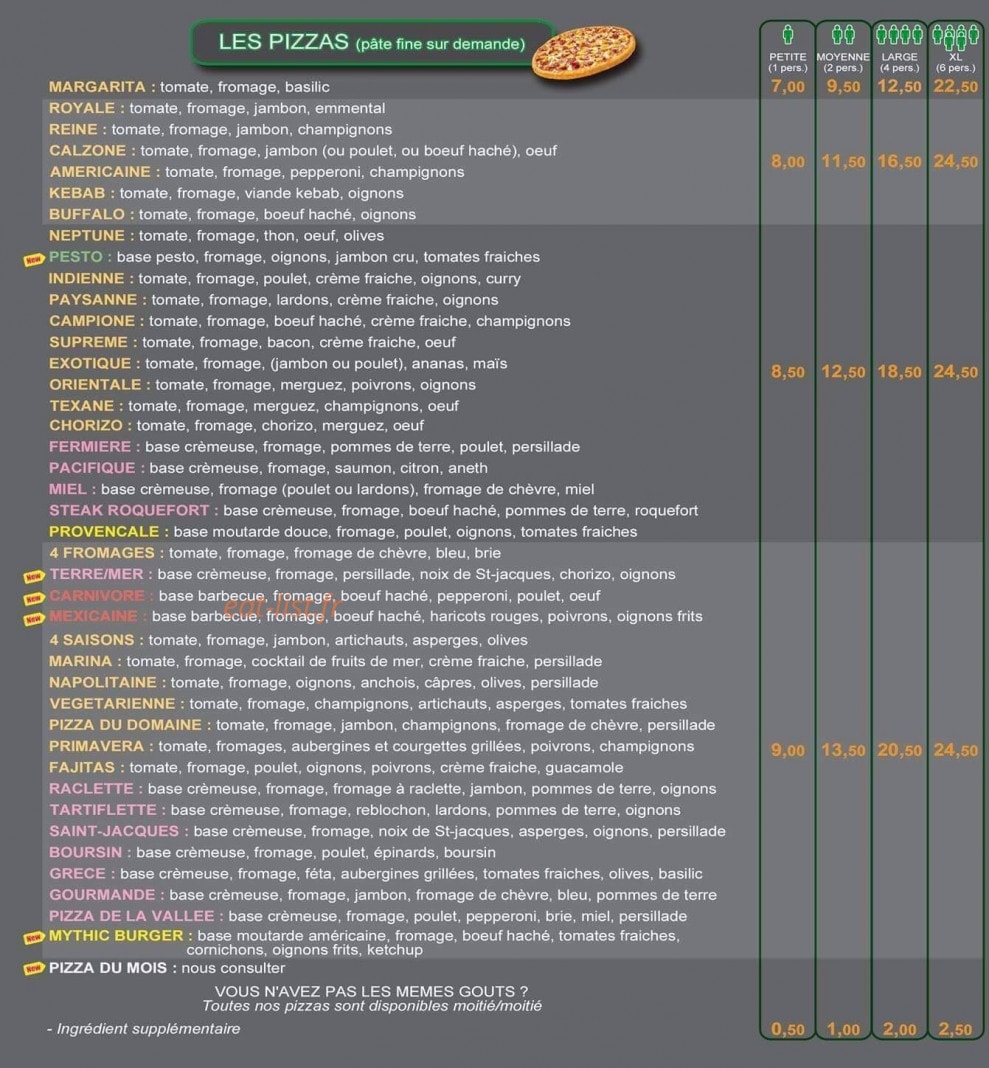989x1068 pixels.
Task: Click the New badge beside MYTHIC BURGER
Action: point(34,938)
